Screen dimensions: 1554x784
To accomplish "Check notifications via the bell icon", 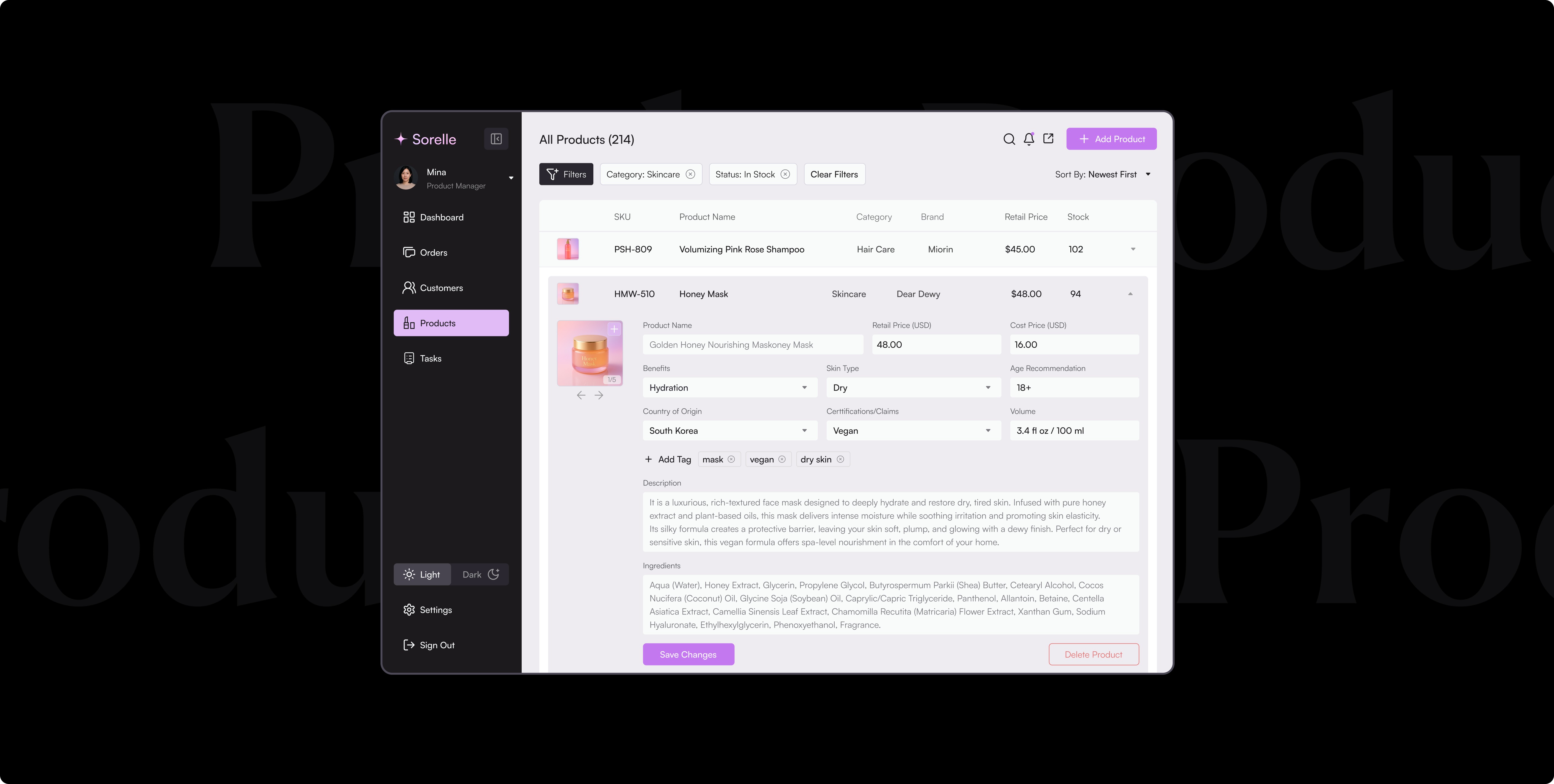I will [1028, 139].
